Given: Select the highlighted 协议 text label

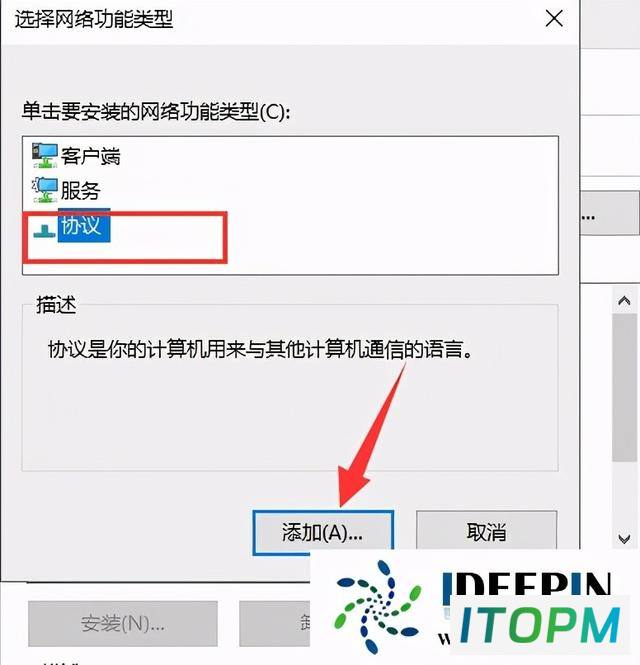Looking at the screenshot, I should pyautogui.click(x=84, y=225).
